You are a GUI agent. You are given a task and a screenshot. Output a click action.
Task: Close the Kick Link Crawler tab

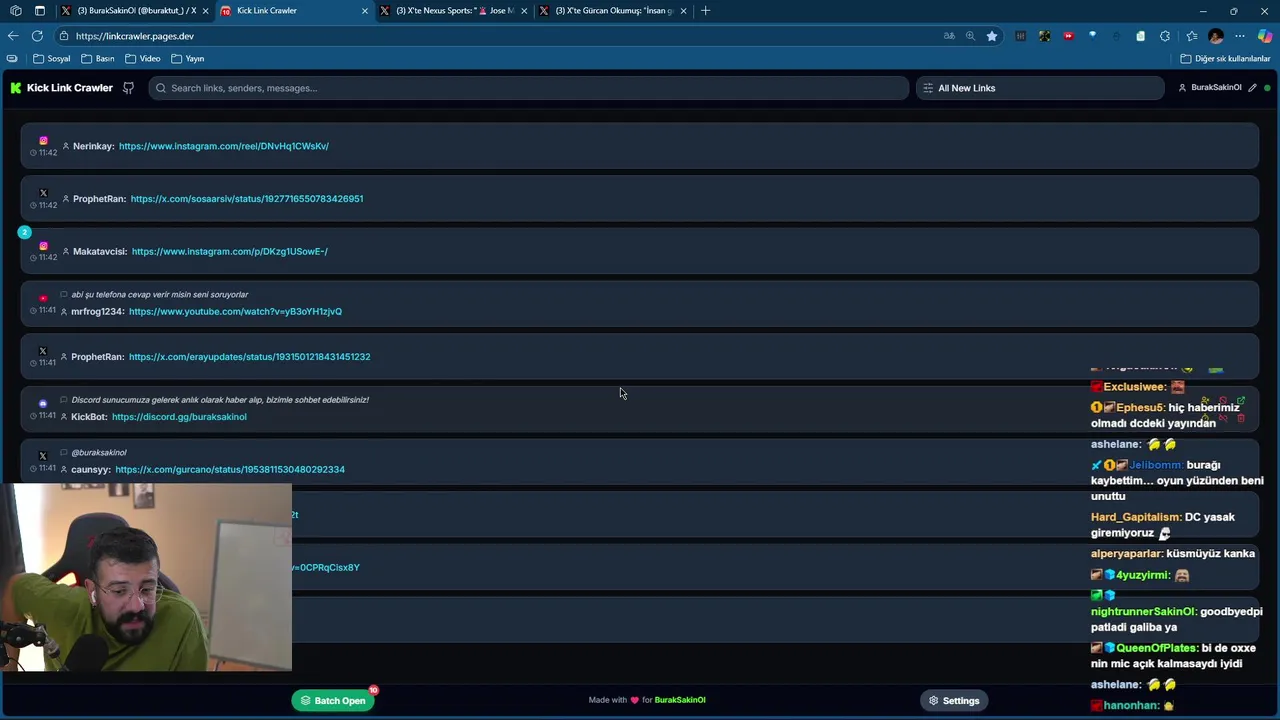pos(365,11)
